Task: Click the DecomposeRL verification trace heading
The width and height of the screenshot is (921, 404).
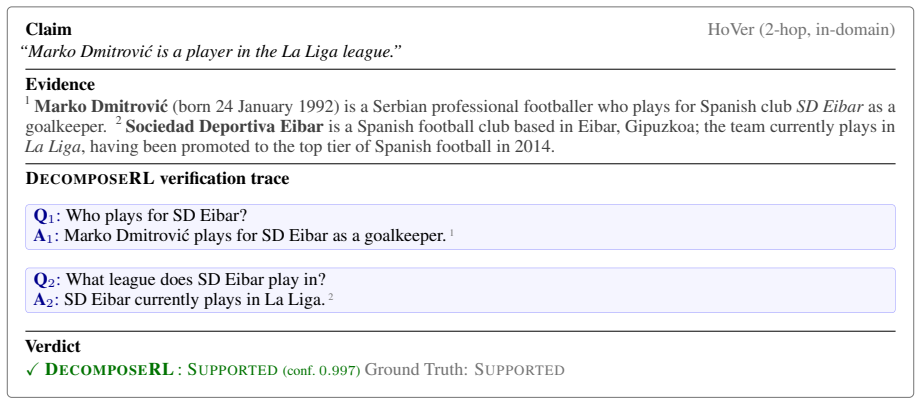Action: [x=157, y=179]
